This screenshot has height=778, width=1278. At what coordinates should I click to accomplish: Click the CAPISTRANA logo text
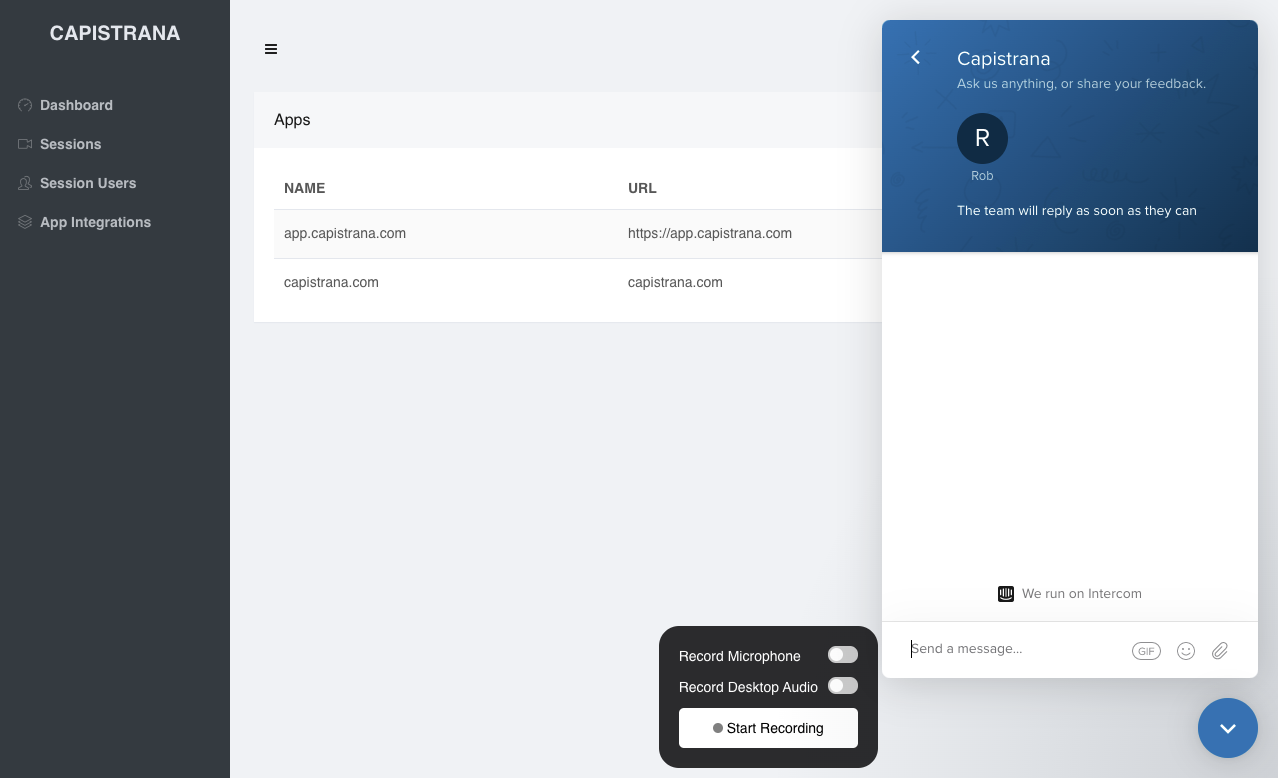coord(115,33)
